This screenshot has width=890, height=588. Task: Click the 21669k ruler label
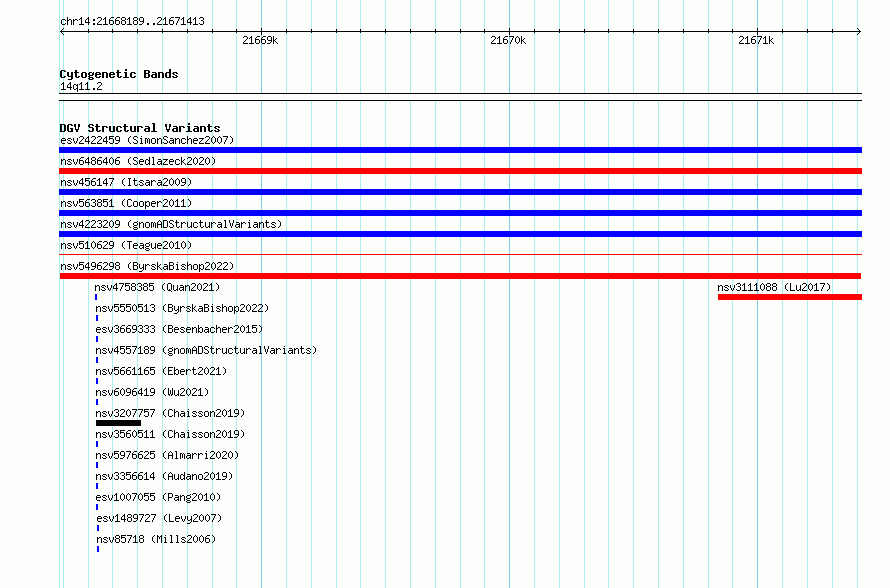(260, 40)
